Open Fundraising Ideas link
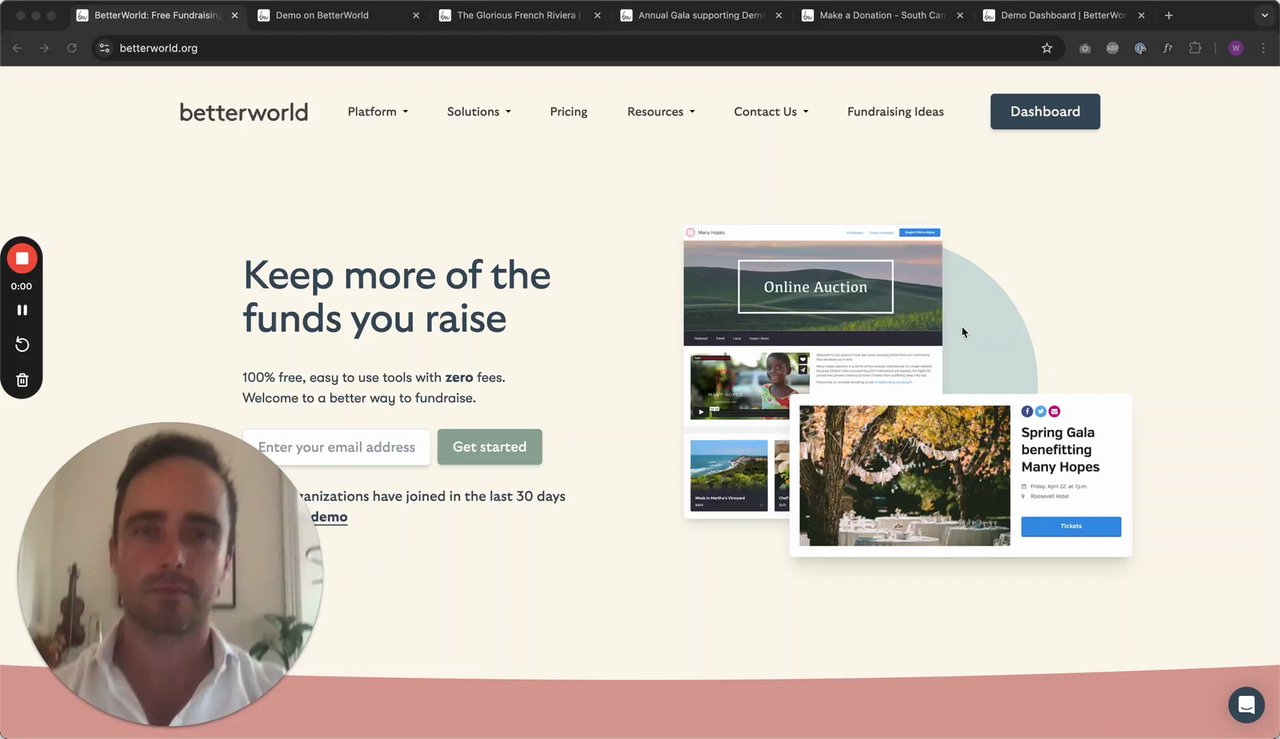The height and width of the screenshot is (739, 1280). pos(895,112)
